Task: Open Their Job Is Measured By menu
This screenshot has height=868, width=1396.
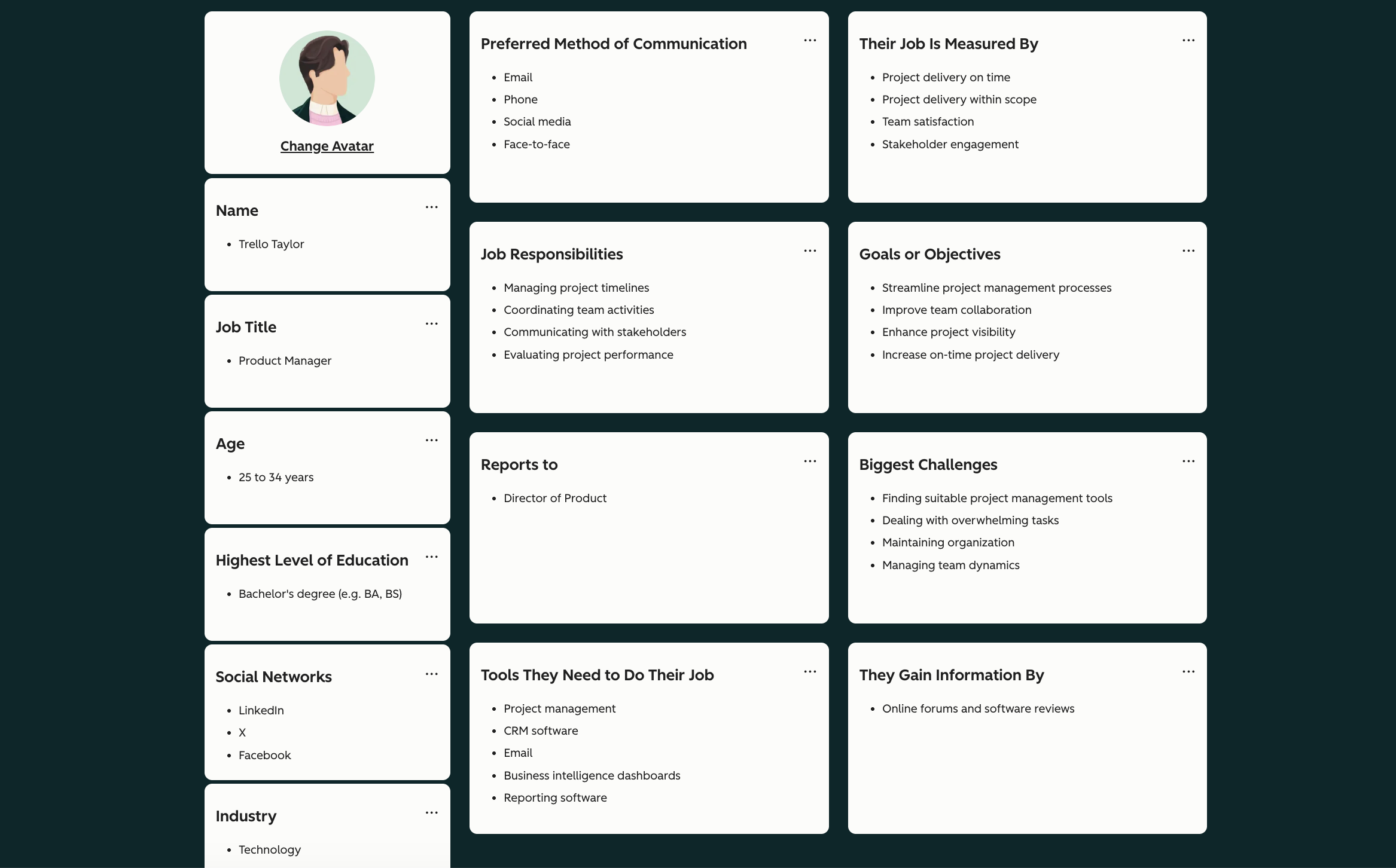Action: [1188, 41]
